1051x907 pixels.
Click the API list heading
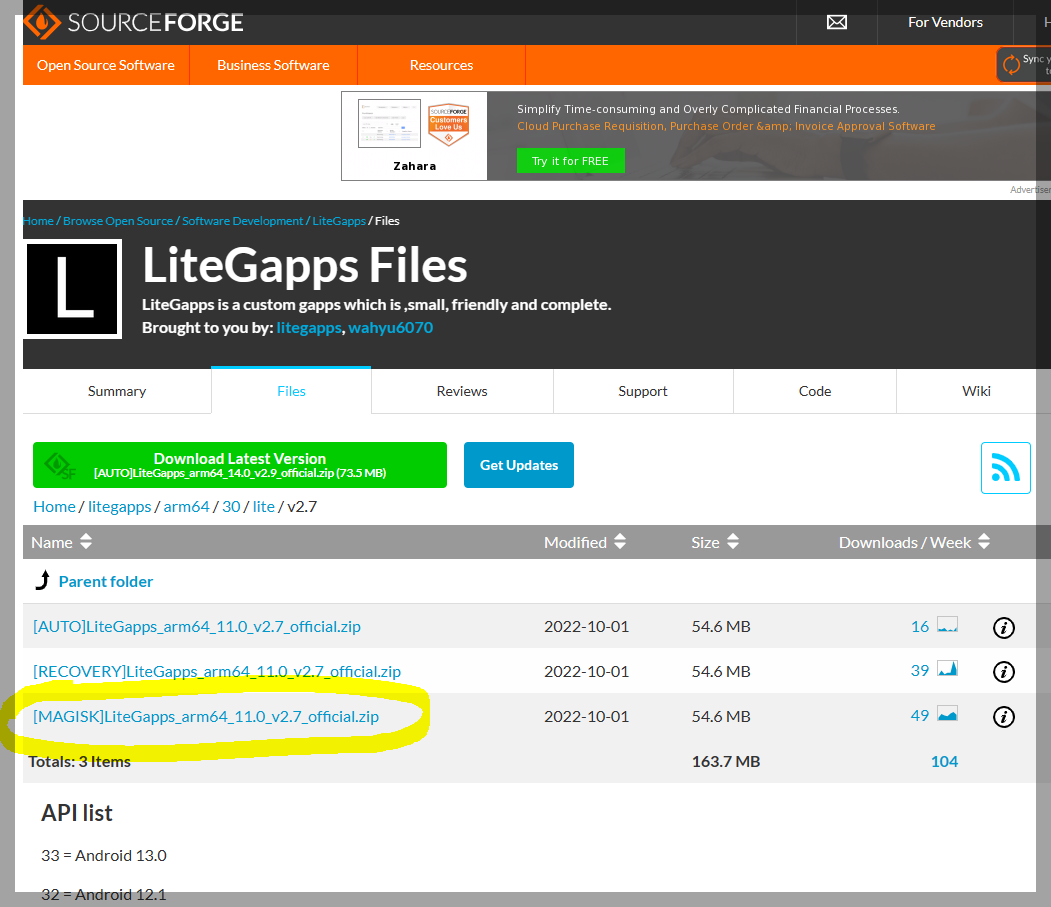77,812
